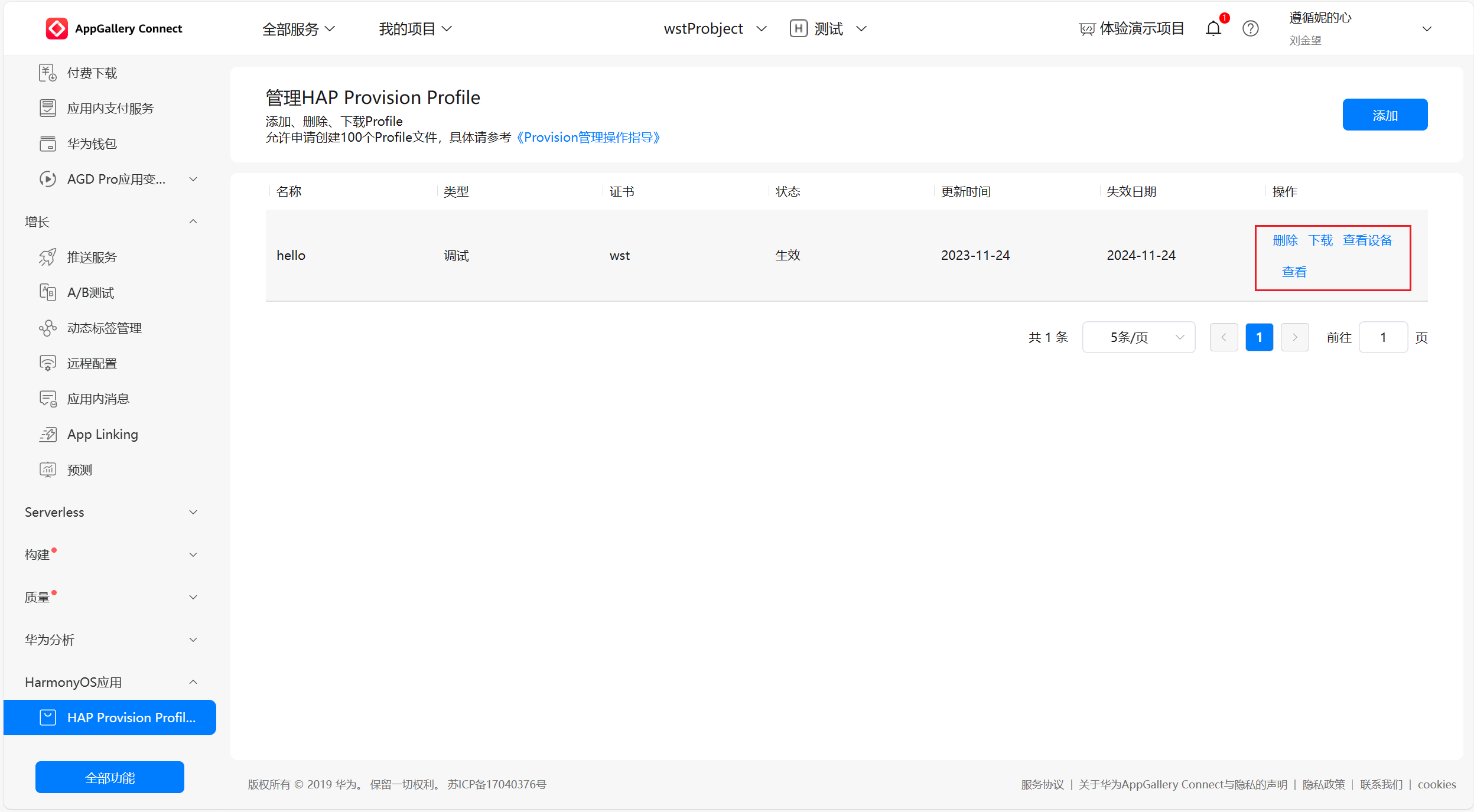This screenshot has width=1474, height=812.
Task: Click the AGD Pro play icon
Action: coord(48,179)
